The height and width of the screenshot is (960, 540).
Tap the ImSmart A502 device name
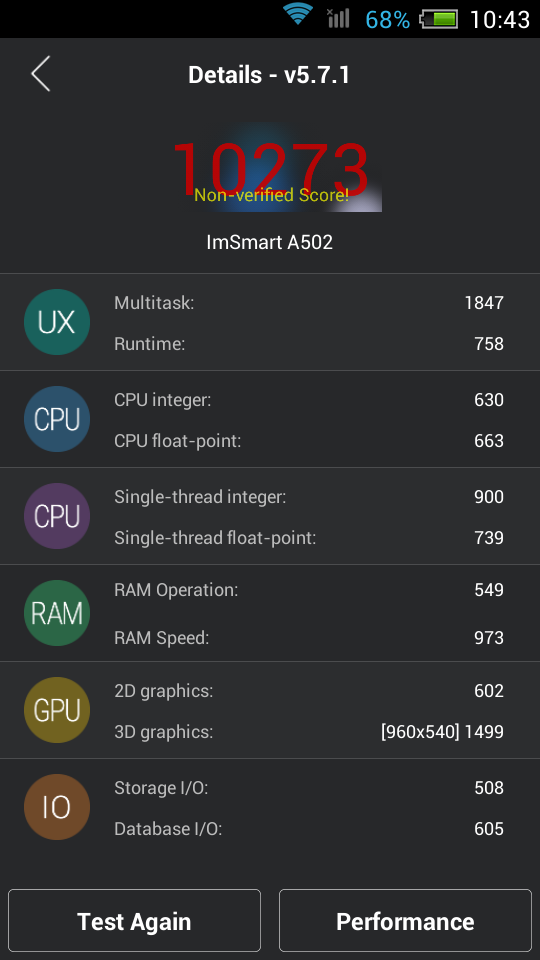[x=269, y=242]
